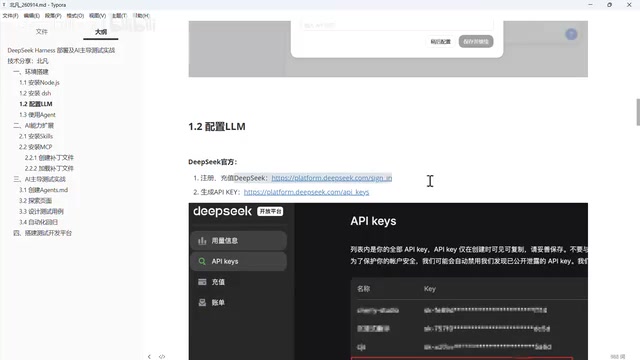Switch sidebar to the 大纲 tab

point(101,32)
